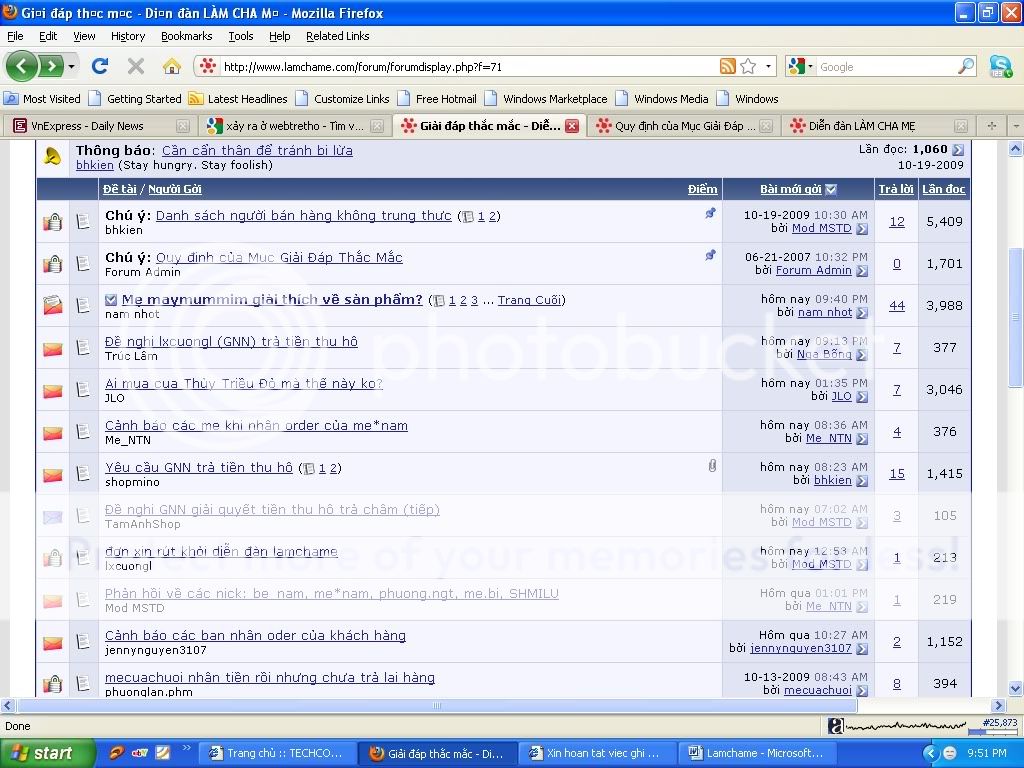Screen dimensions: 1024x768
Task: Open thread Cảnh báo các mẹ khi nhận order
Action: [256, 426]
